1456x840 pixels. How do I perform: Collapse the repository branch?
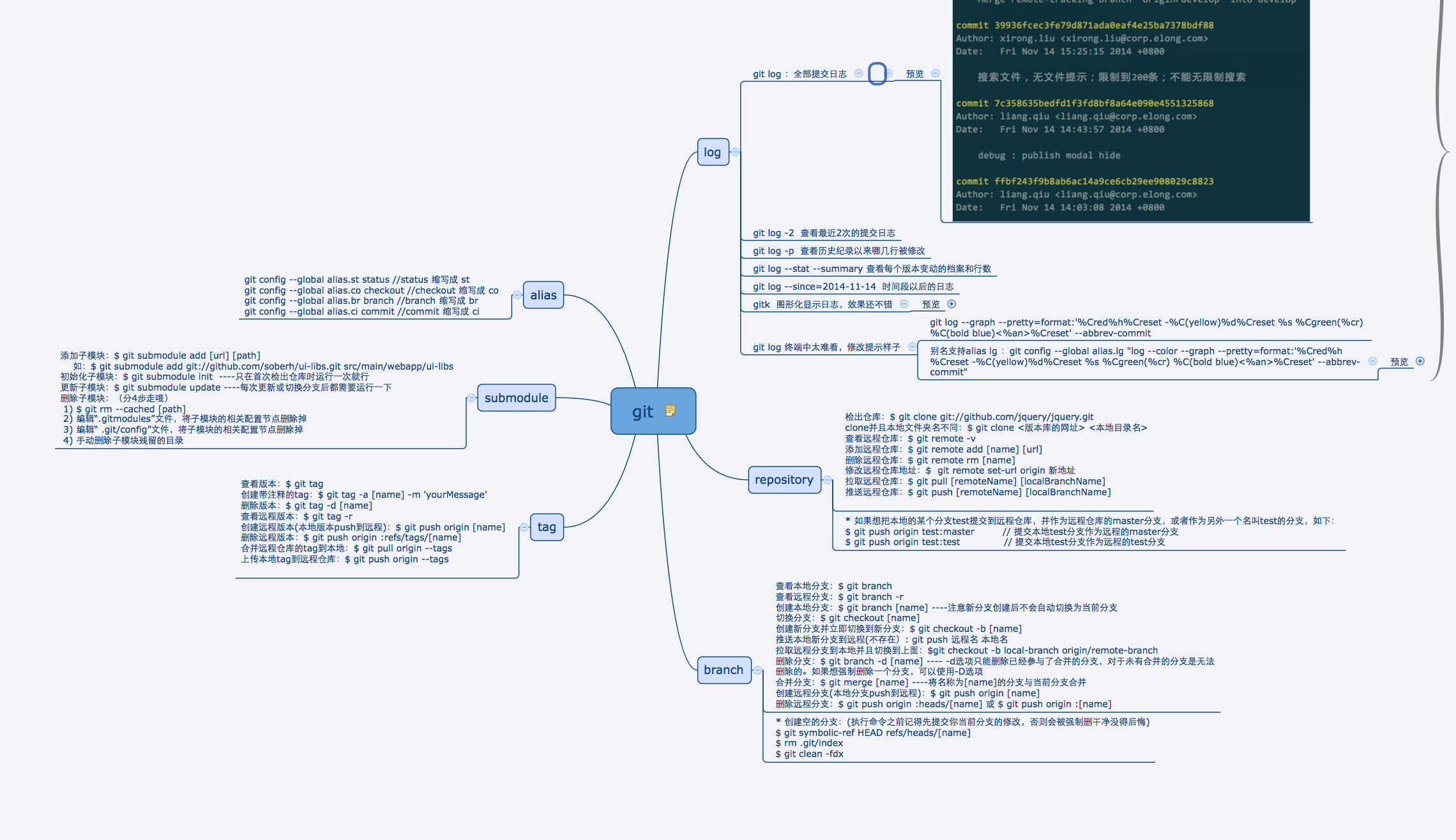click(828, 480)
